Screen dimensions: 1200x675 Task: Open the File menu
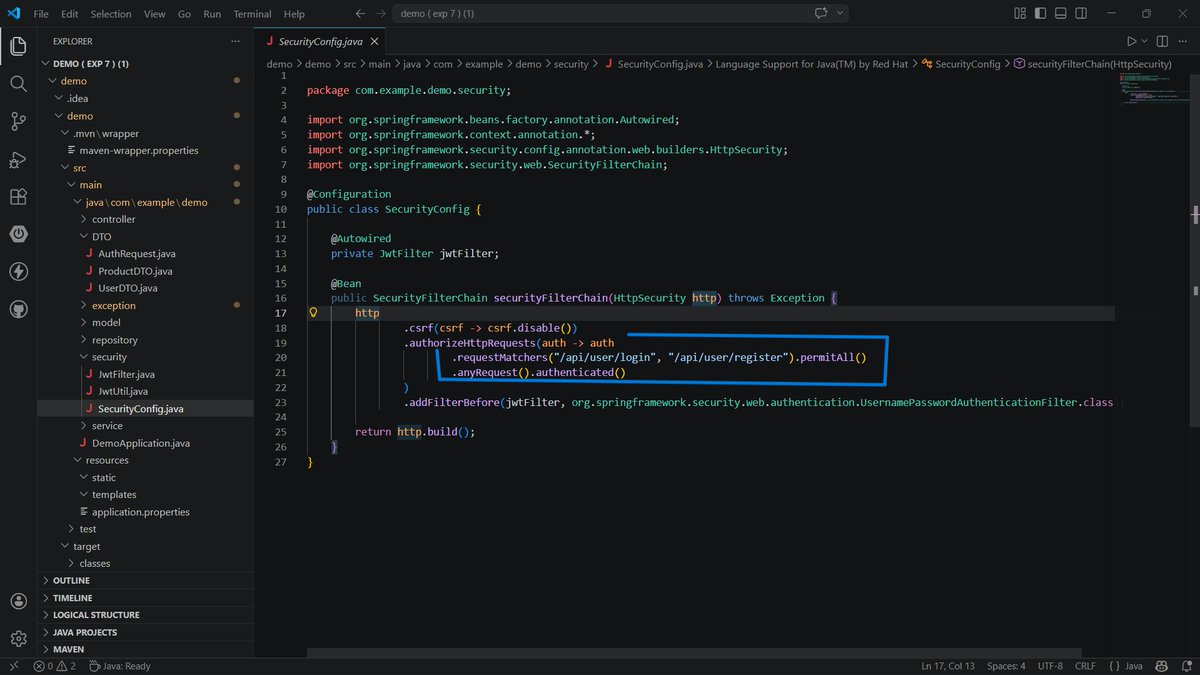[x=41, y=14]
